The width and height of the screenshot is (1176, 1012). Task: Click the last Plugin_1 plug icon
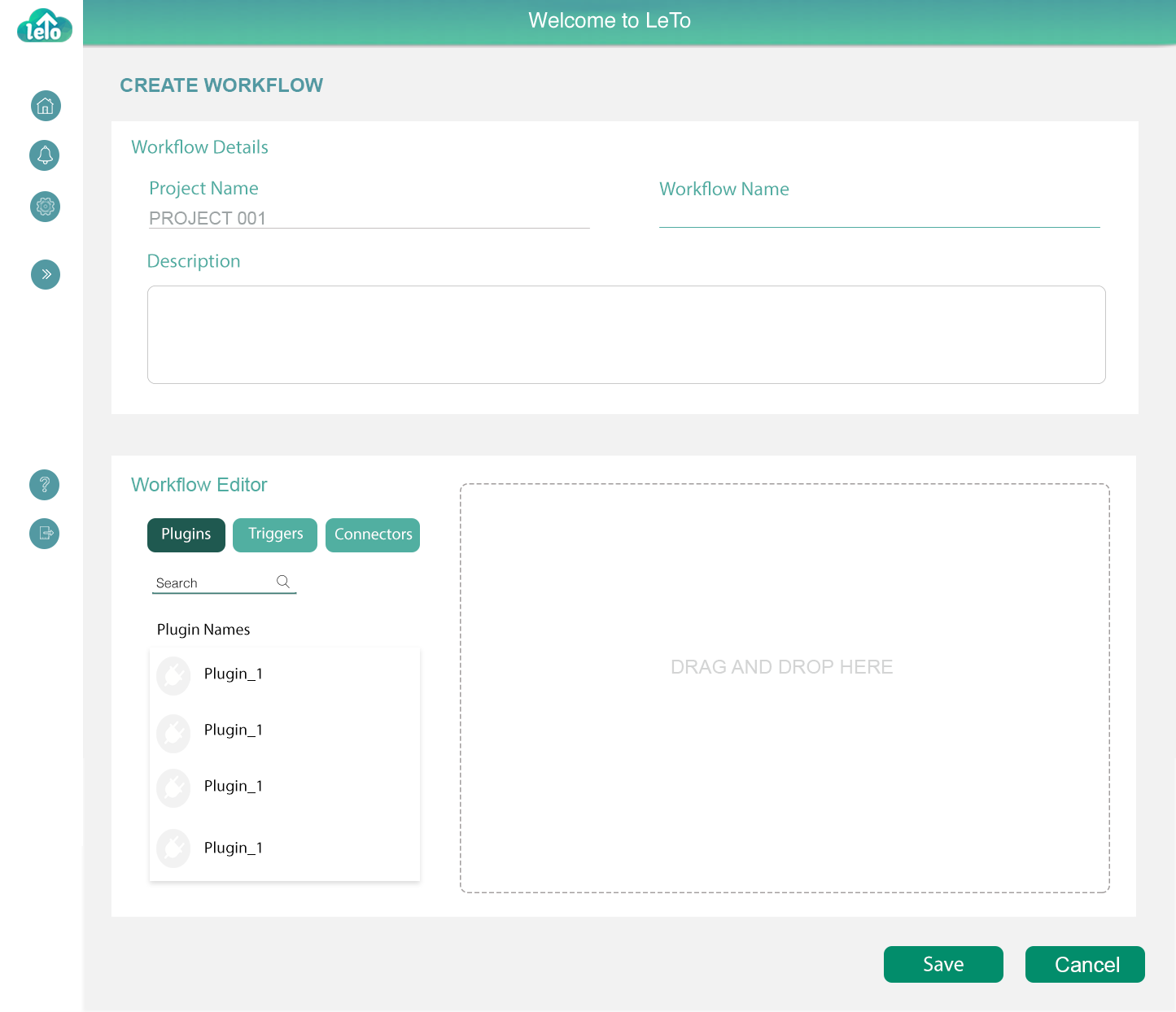(173, 848)
